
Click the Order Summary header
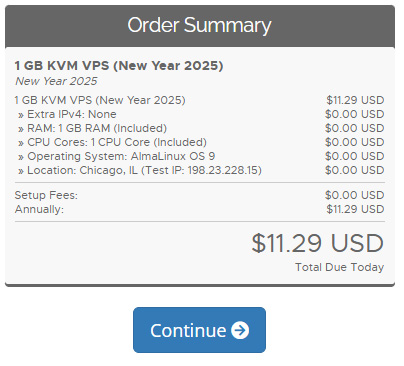point(199,25)
